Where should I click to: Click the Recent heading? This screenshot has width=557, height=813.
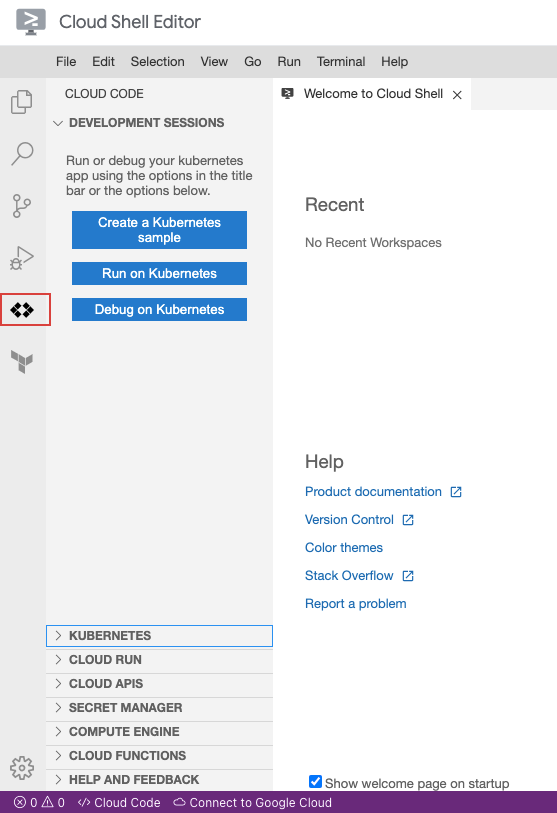[335, 205]
